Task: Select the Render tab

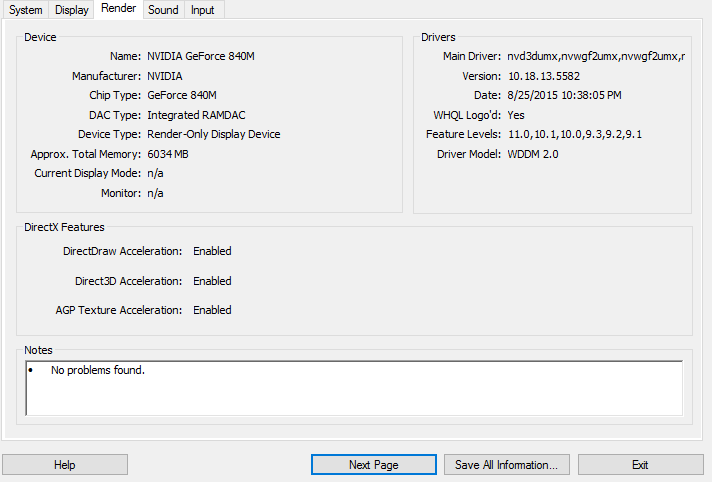Action: [x=119, y=9]
